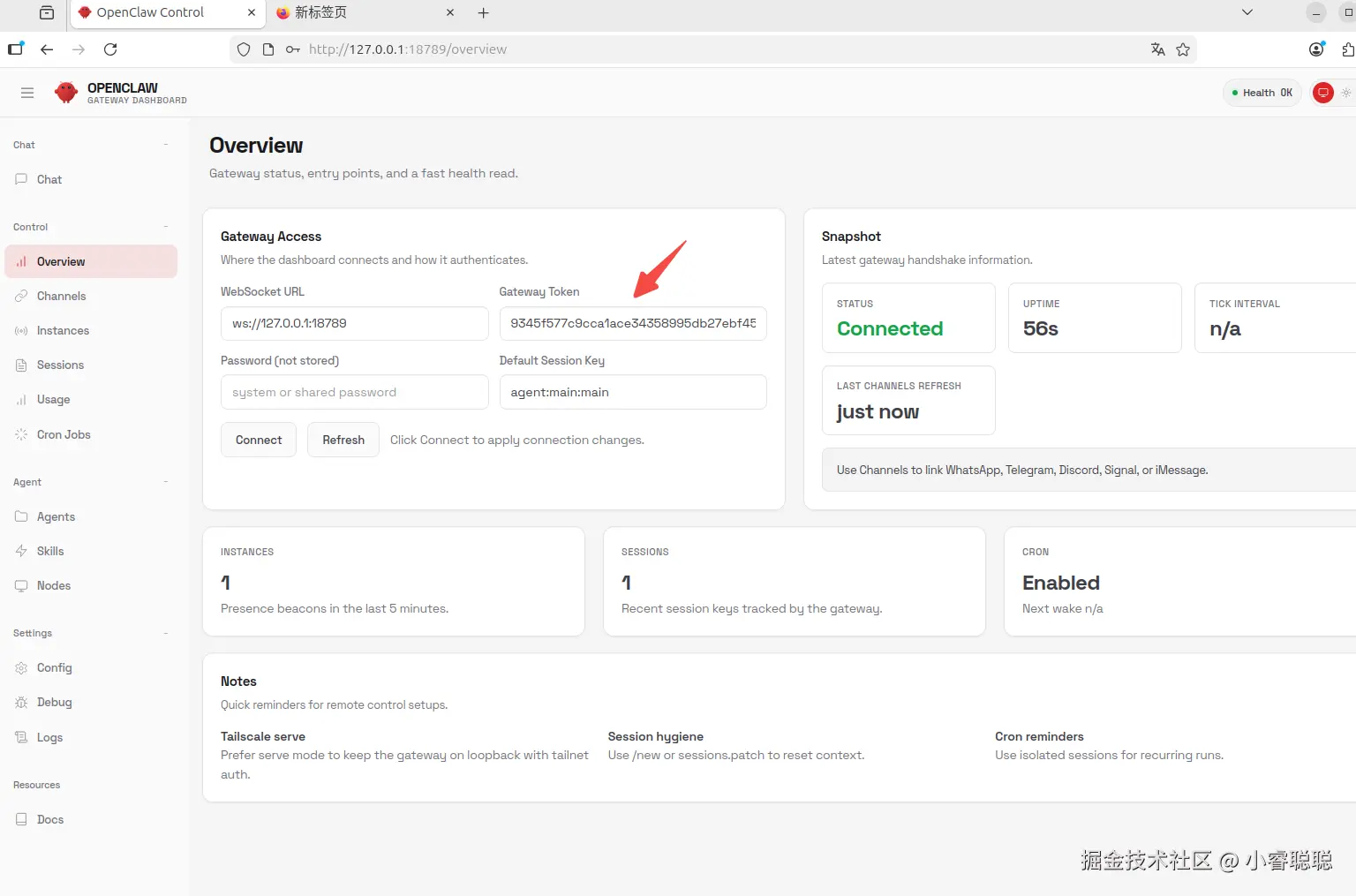Open Usage from the sidebar
Viewport: 1356px width, 896px height.
click(x=91, y=399)
